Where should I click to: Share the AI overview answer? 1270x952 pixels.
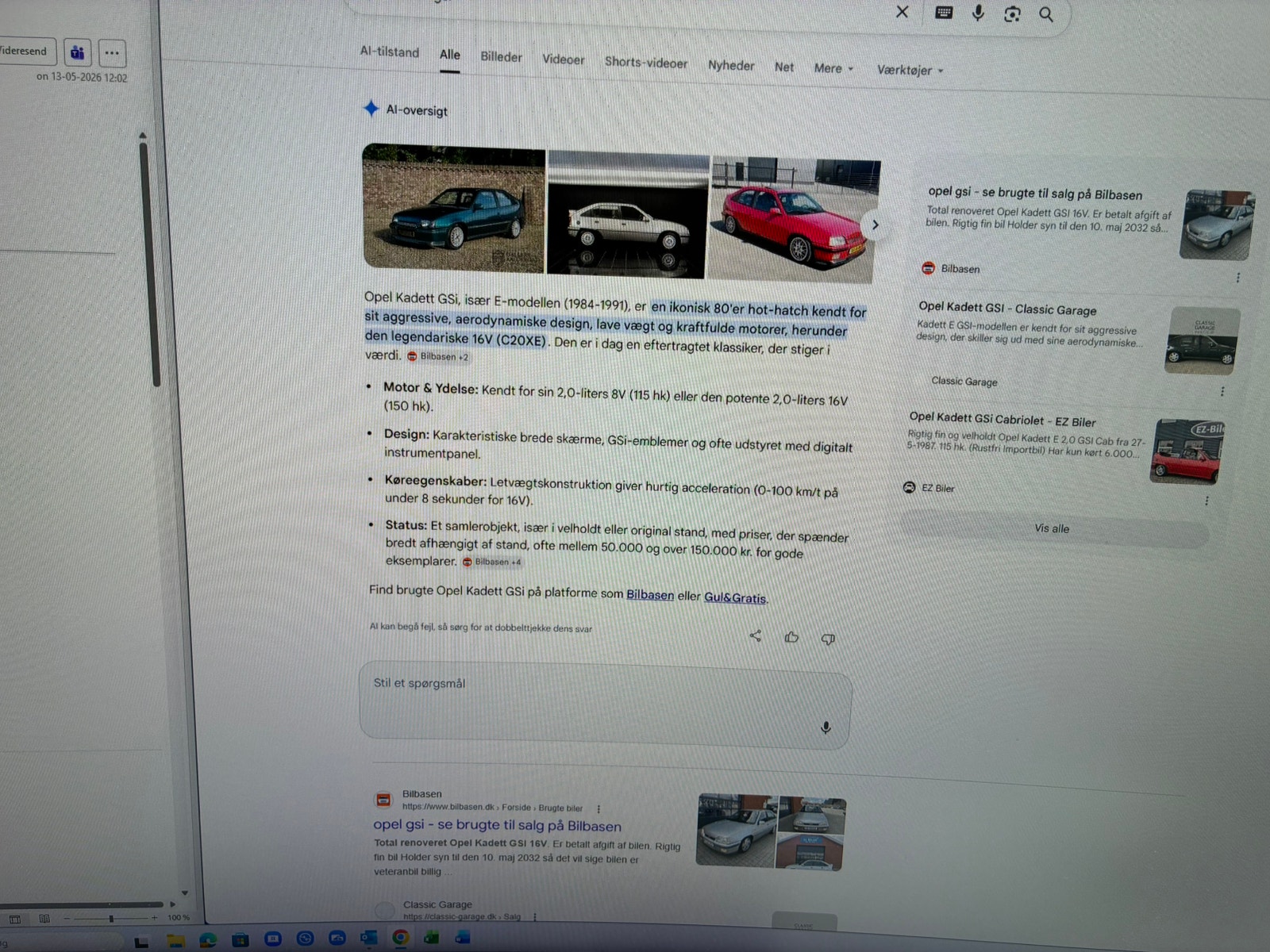(755, 635)
